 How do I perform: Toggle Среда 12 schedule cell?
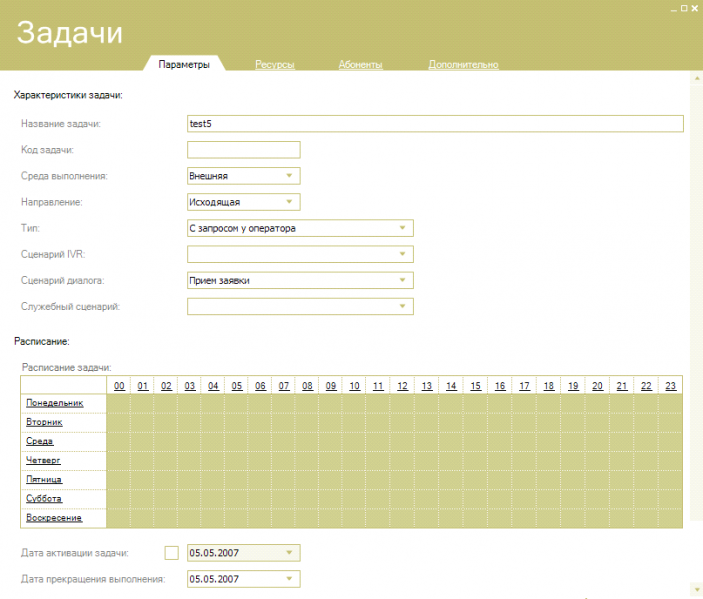coord(402,441)
